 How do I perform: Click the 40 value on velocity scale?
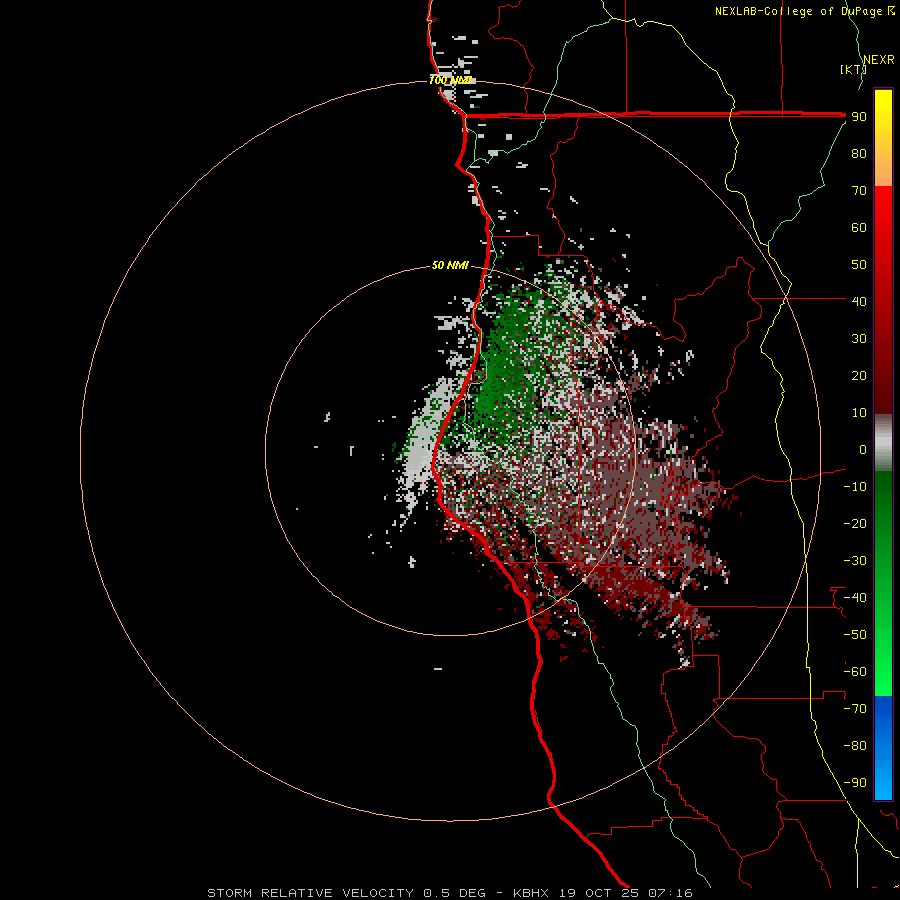(x=859, y=301)
